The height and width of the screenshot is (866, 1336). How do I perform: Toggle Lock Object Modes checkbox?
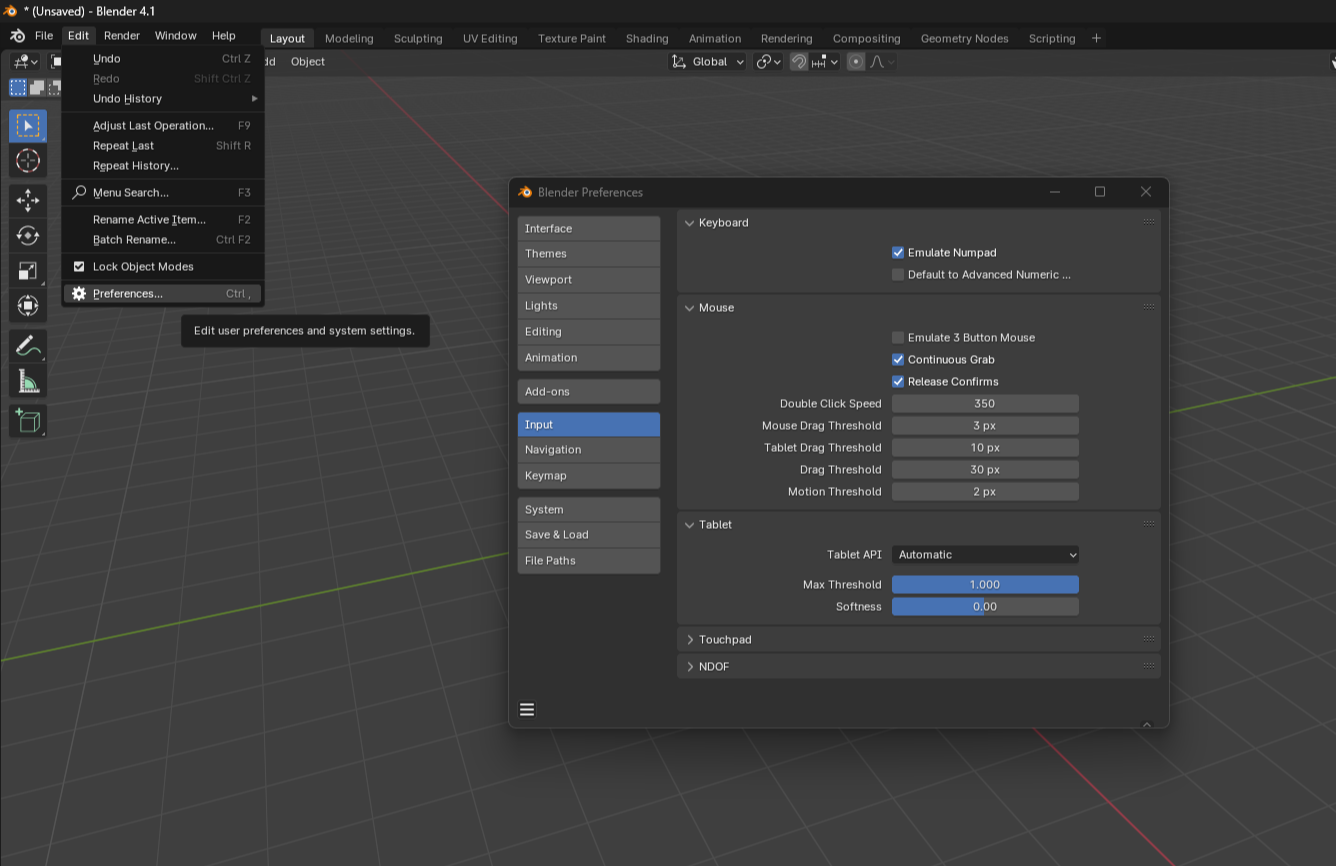pyautogui.click(x=79, y=267)
